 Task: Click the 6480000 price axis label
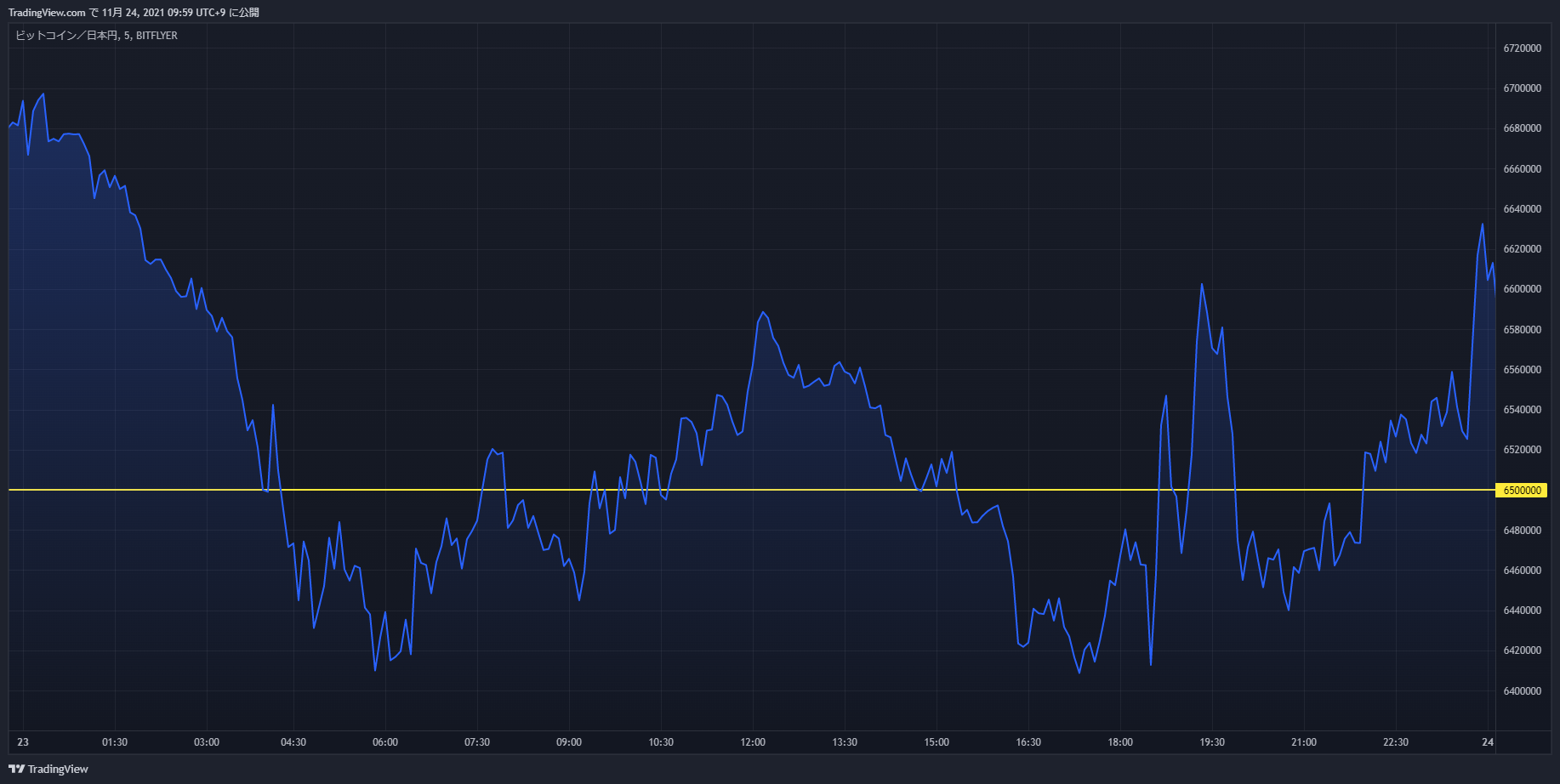point(1522,531)
